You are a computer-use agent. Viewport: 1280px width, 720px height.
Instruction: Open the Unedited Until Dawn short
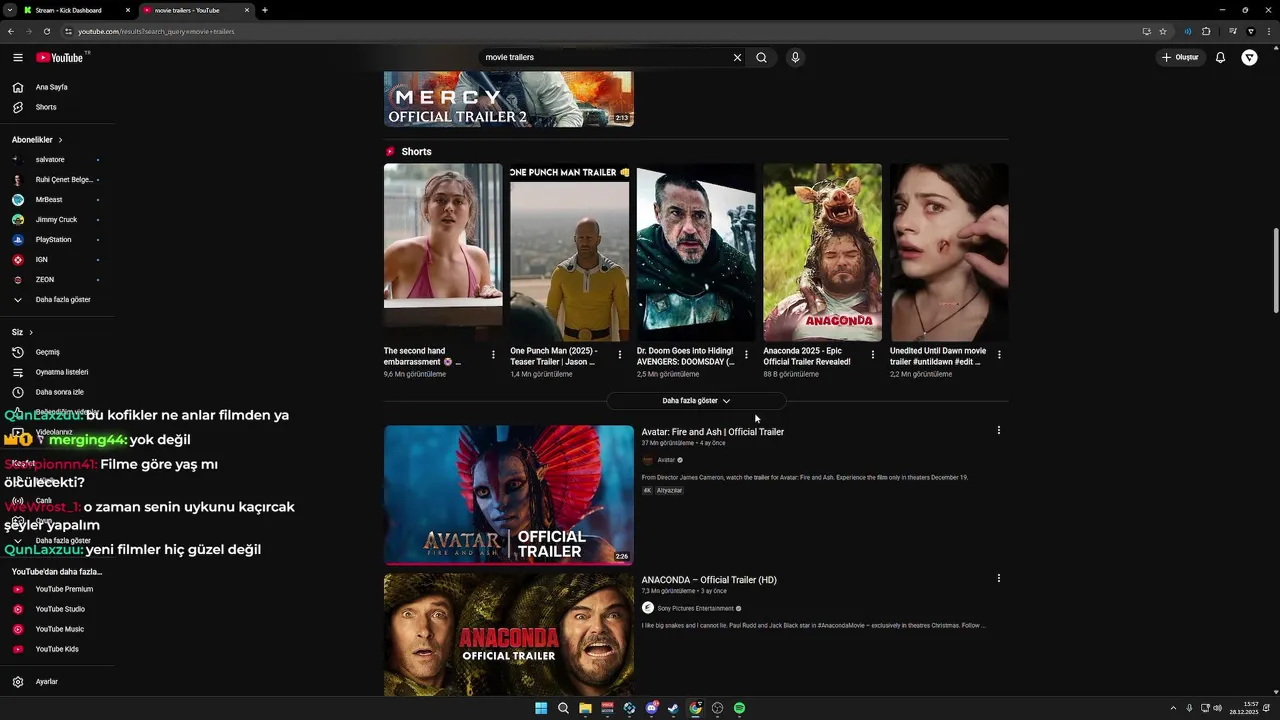949,253
